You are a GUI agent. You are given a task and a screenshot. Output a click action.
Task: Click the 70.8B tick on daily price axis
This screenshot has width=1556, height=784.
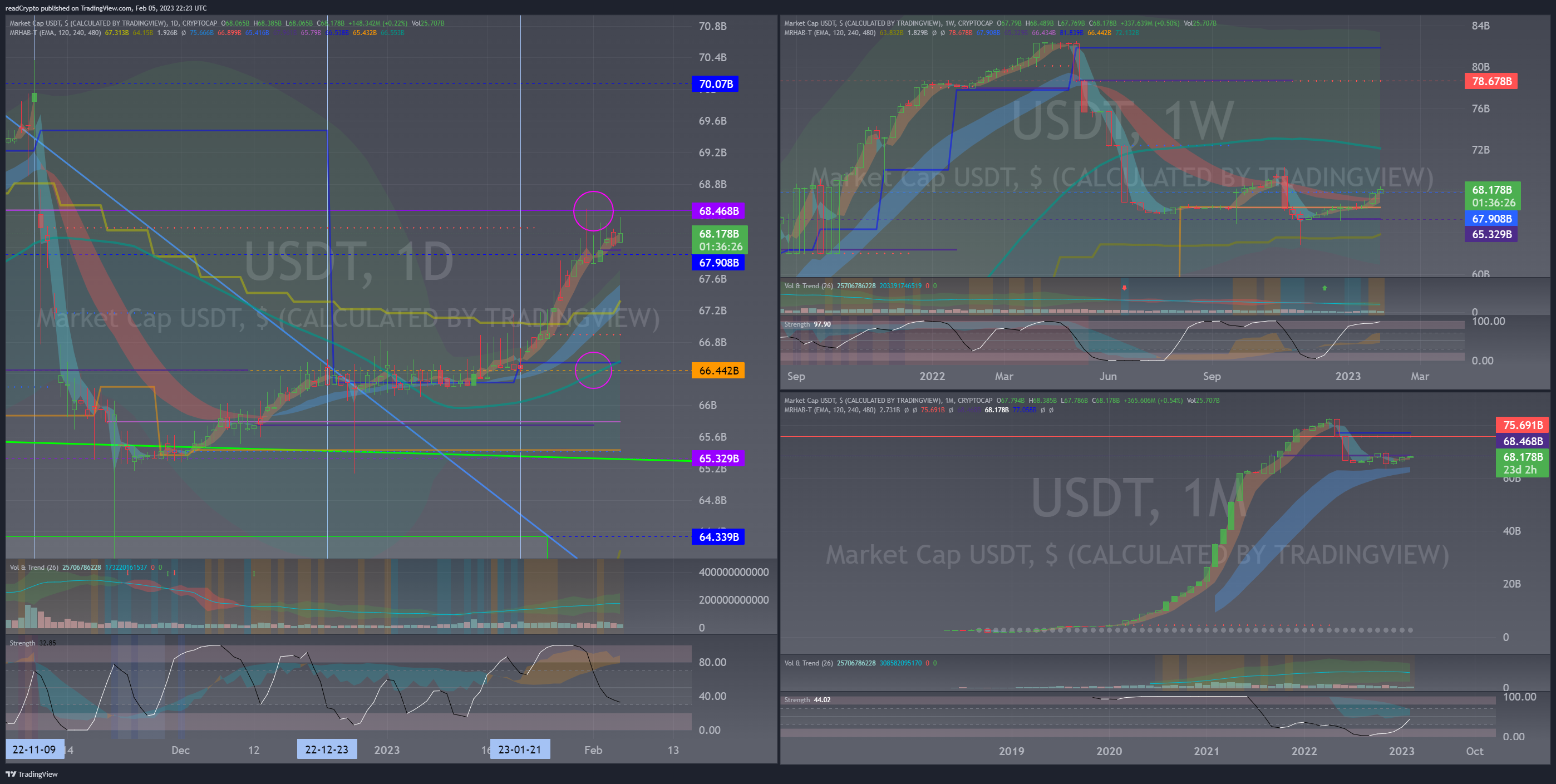[713, 26]
